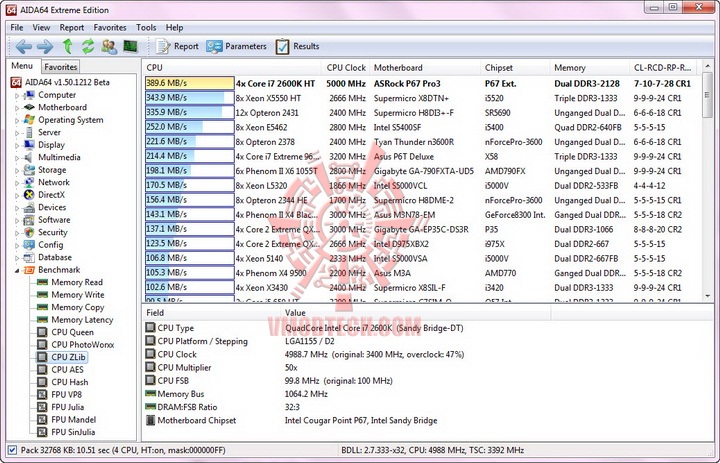Click the Security shield icon
The height and width of the screenshot is (463, 720).
[x=29, y=232]
